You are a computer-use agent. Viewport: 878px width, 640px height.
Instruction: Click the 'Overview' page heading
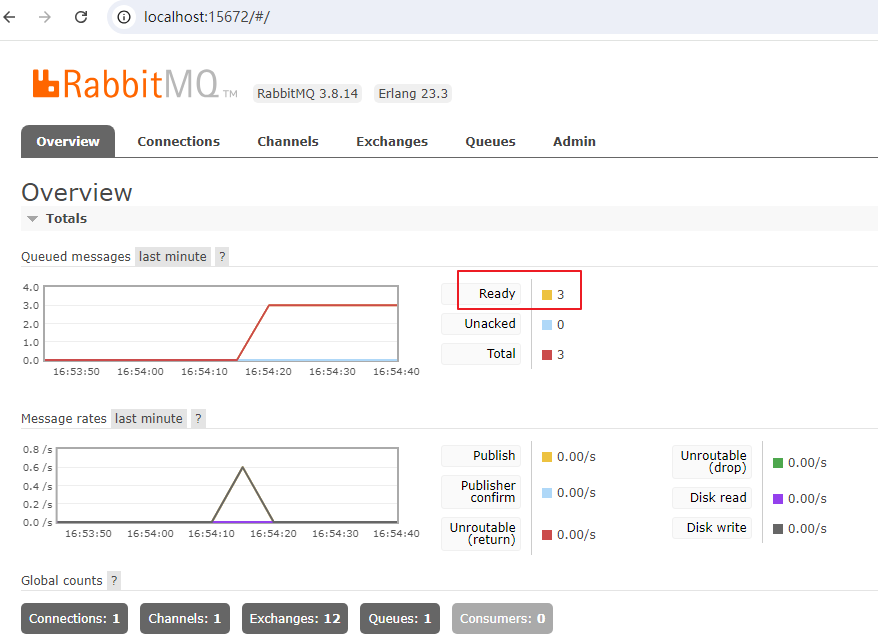tap(77, 193)
